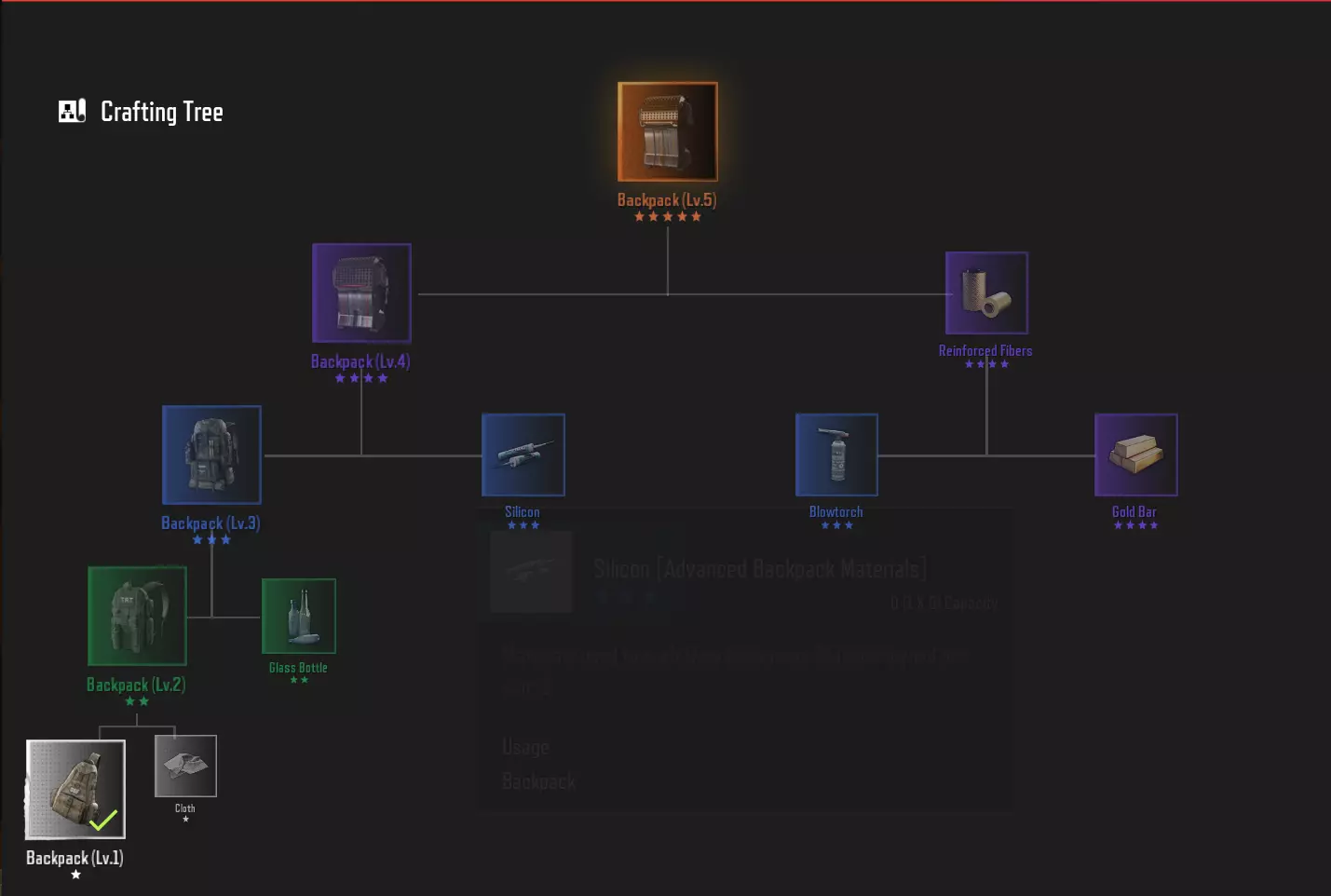The width and height of the screenshot is (1331, 896).
Task: Click the "Backpack (Lv.1)" label
Action: pos(75,858)
